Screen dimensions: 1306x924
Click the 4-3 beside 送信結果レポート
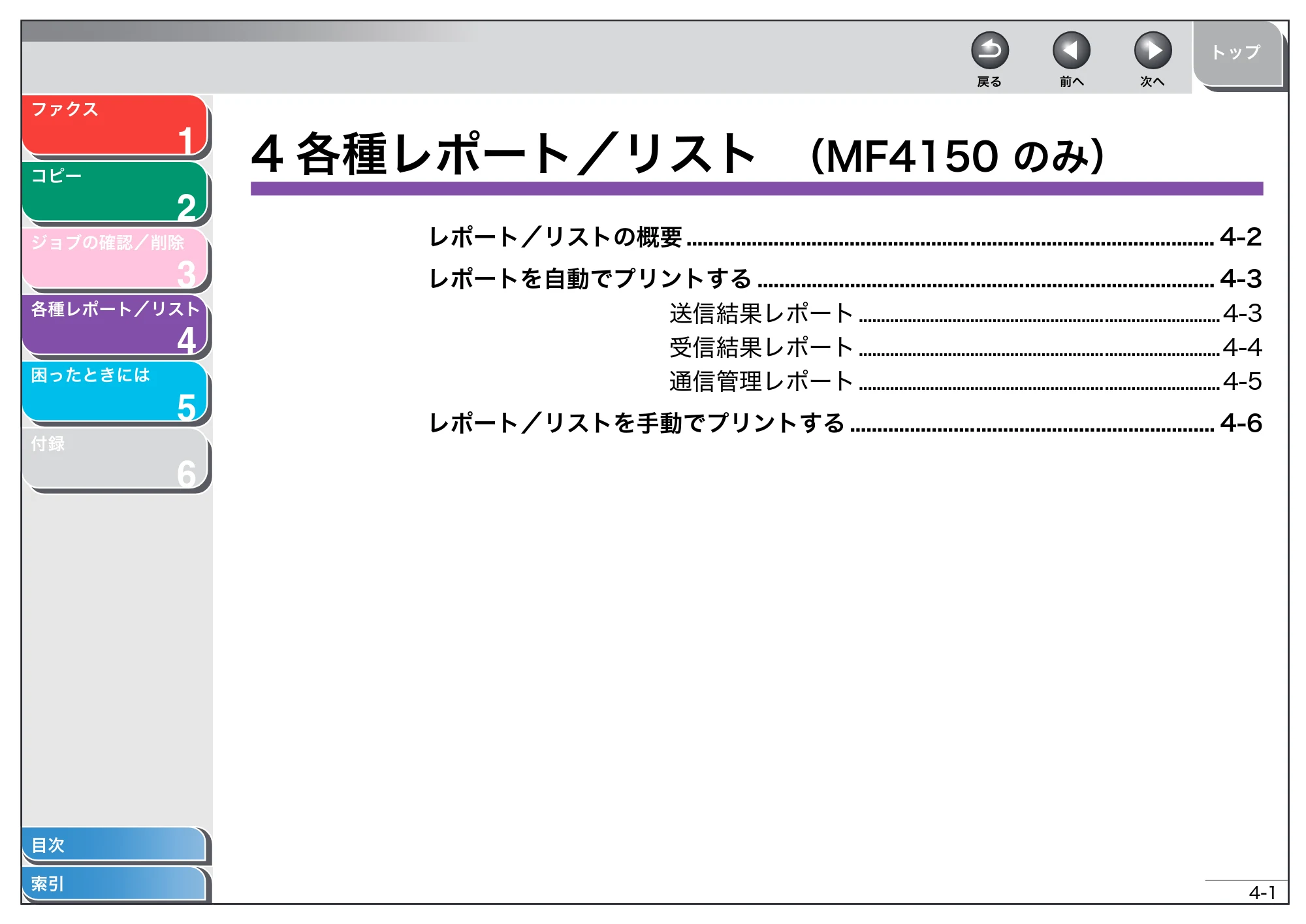coord(1242,313)
